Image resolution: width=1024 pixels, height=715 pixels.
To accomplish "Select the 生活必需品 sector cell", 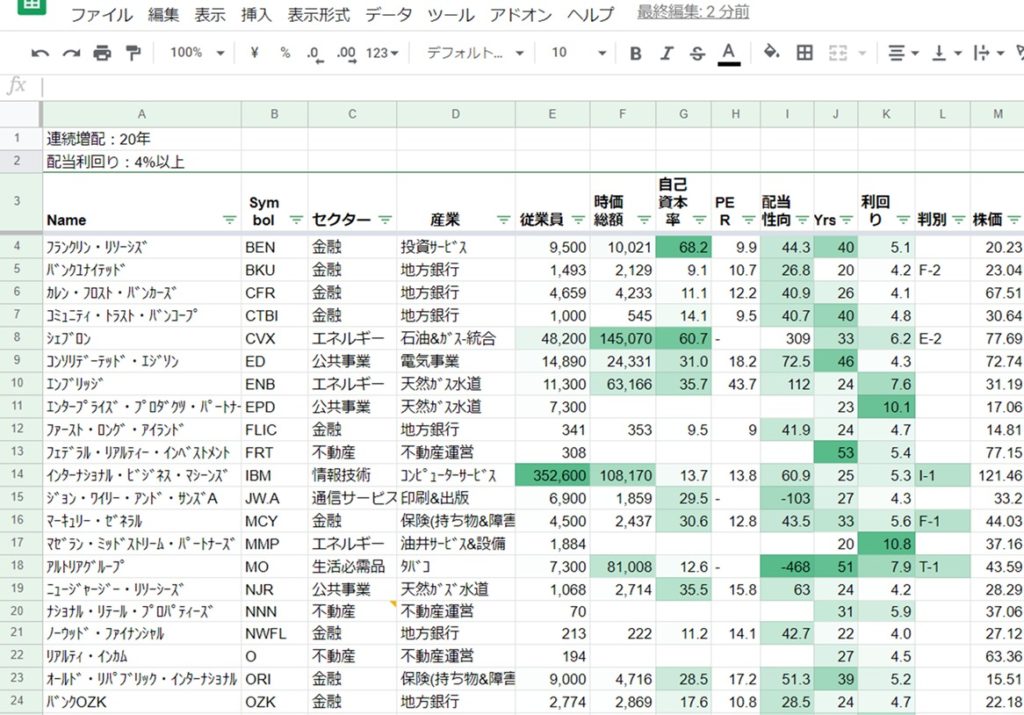I will (x=352, y=566).
